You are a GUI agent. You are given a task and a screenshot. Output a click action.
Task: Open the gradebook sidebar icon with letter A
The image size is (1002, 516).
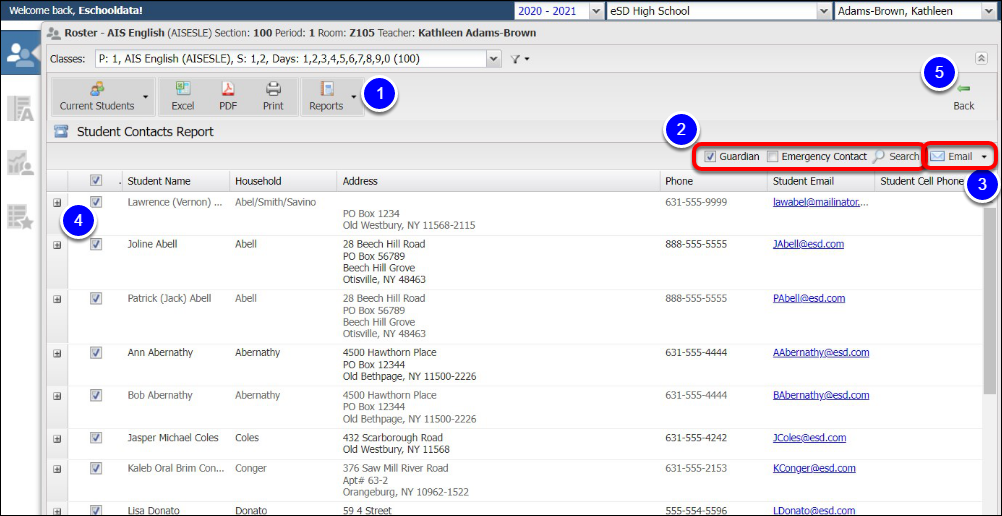tap(20, 109)
